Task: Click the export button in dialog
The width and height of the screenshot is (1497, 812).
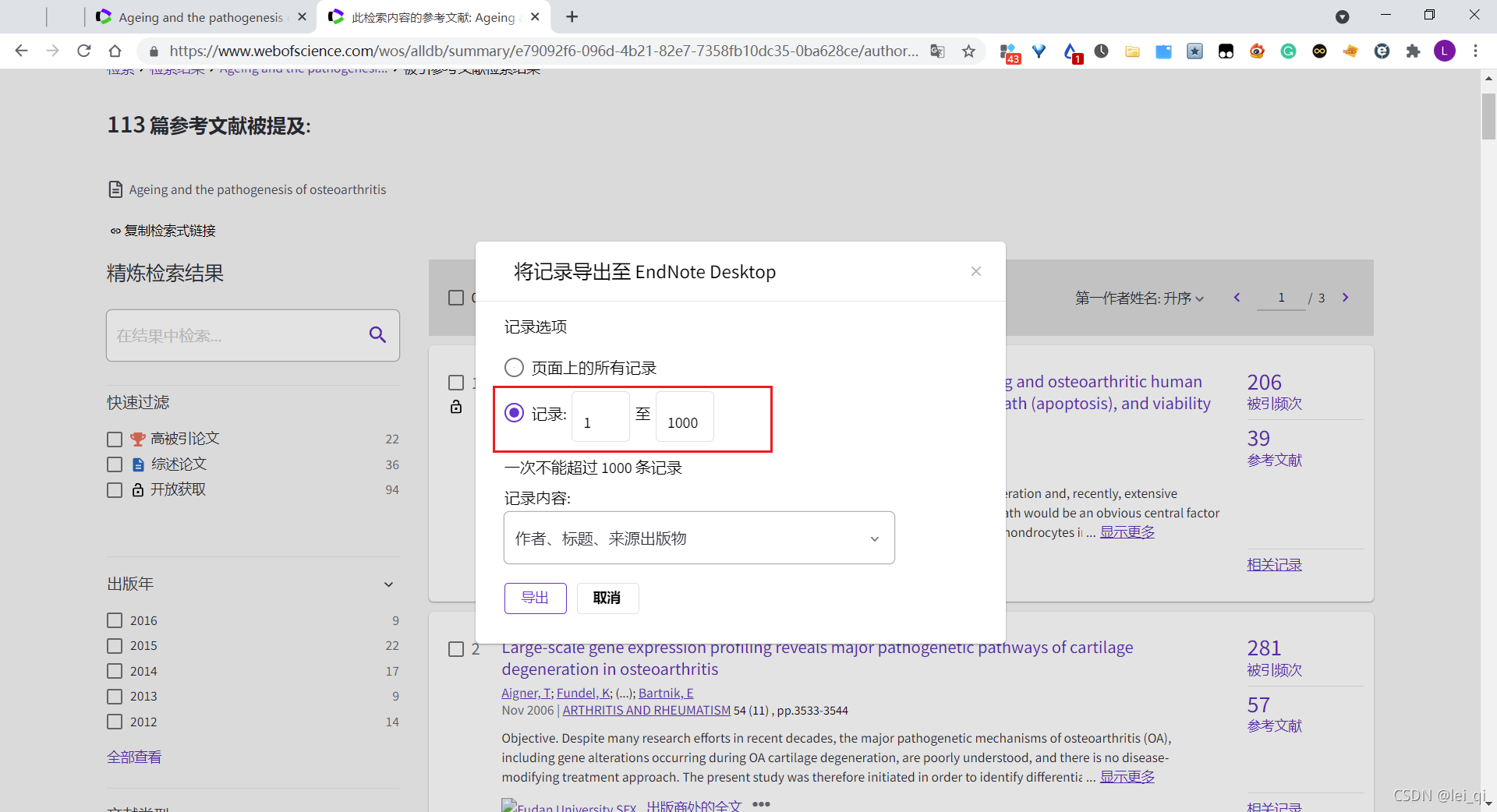Action: coord(535,598)
